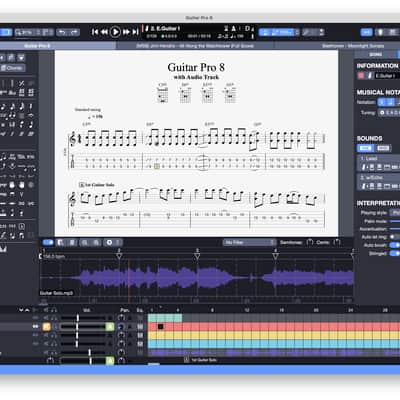This screenshot has height=400, width=400.
Task: Select the highlighted green note in the tablature
Action: (x=157, y=166)
